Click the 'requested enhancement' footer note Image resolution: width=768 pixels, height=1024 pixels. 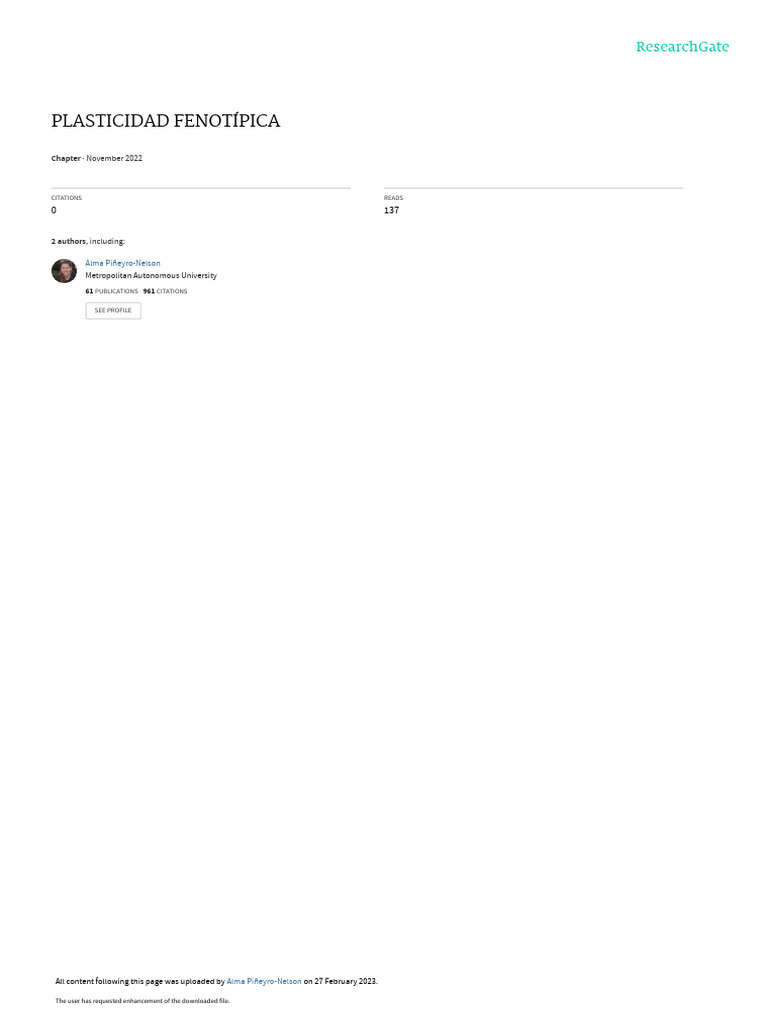142,1000
